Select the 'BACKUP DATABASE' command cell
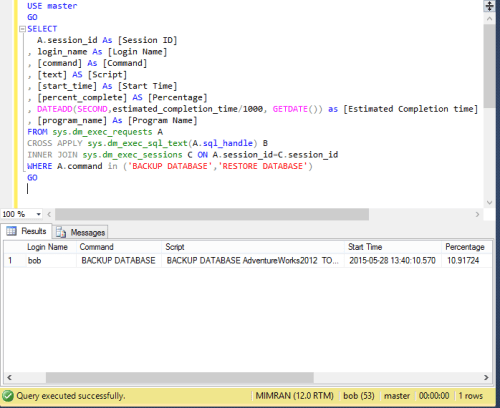This screenshot has width=500, height=408. (119, 260)
